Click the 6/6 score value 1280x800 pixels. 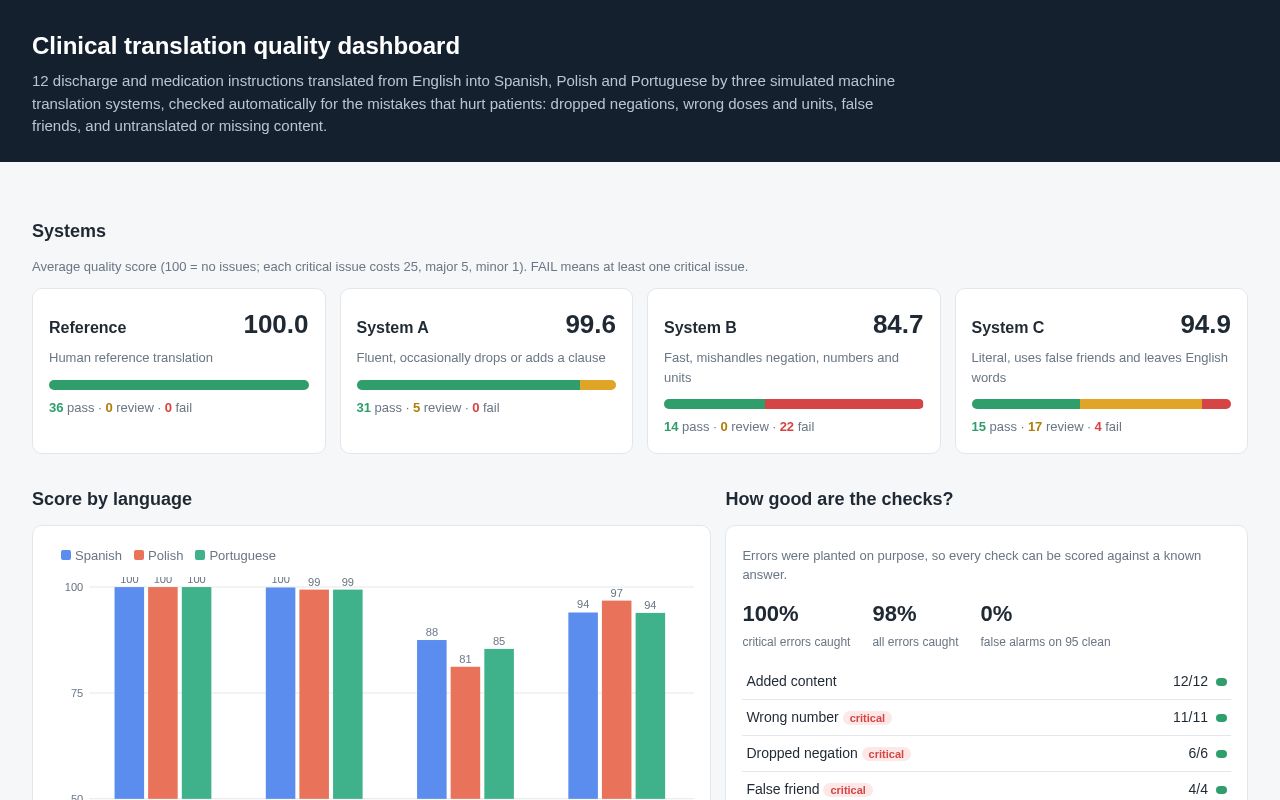pyautogui.click(x=1198, y=753)
